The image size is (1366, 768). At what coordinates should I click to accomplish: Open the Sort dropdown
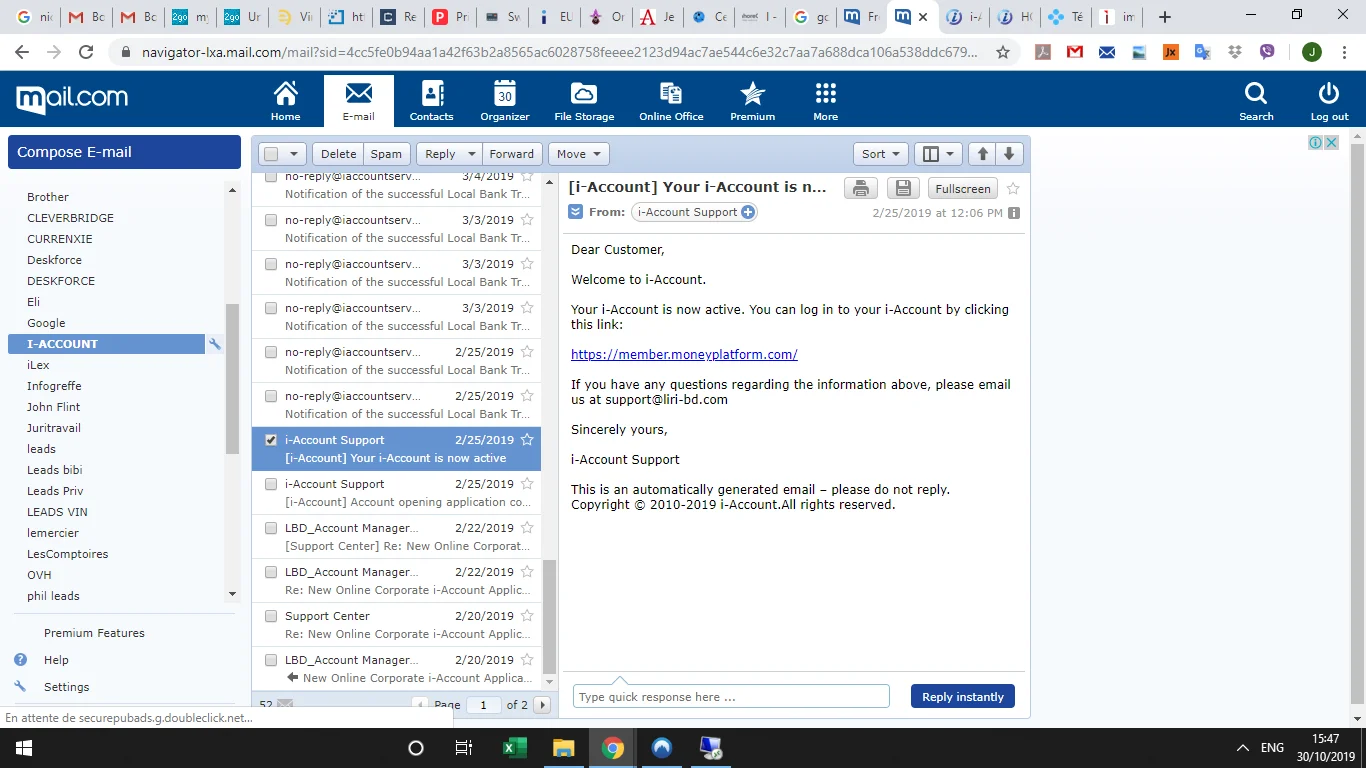881,154
